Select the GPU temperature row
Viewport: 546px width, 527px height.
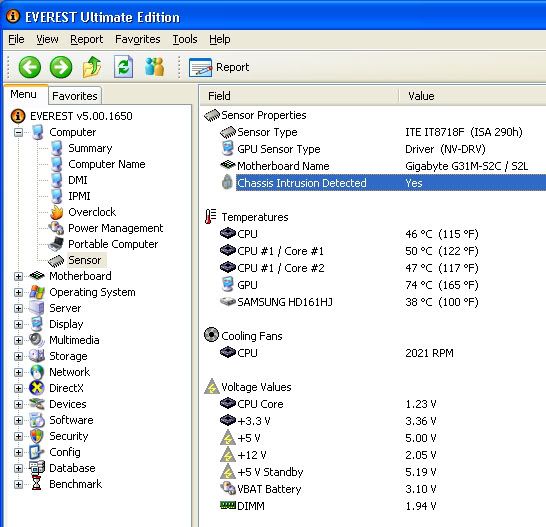click(383, 285)
